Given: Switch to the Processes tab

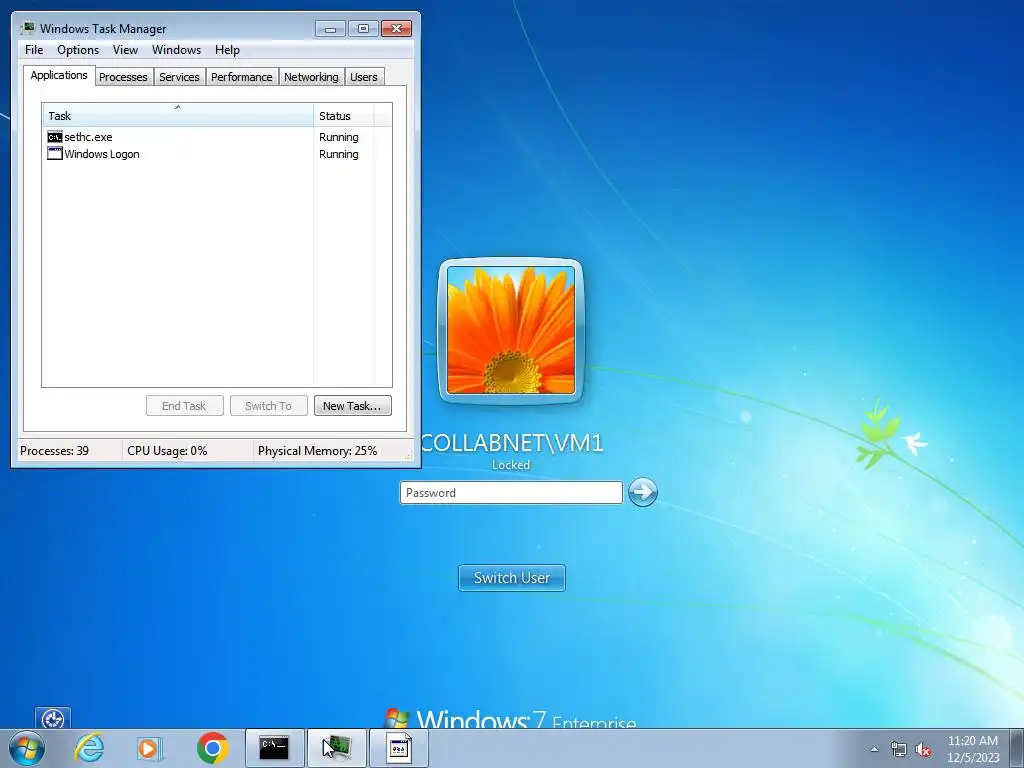Looking at the screenshot, I should 123,77.
